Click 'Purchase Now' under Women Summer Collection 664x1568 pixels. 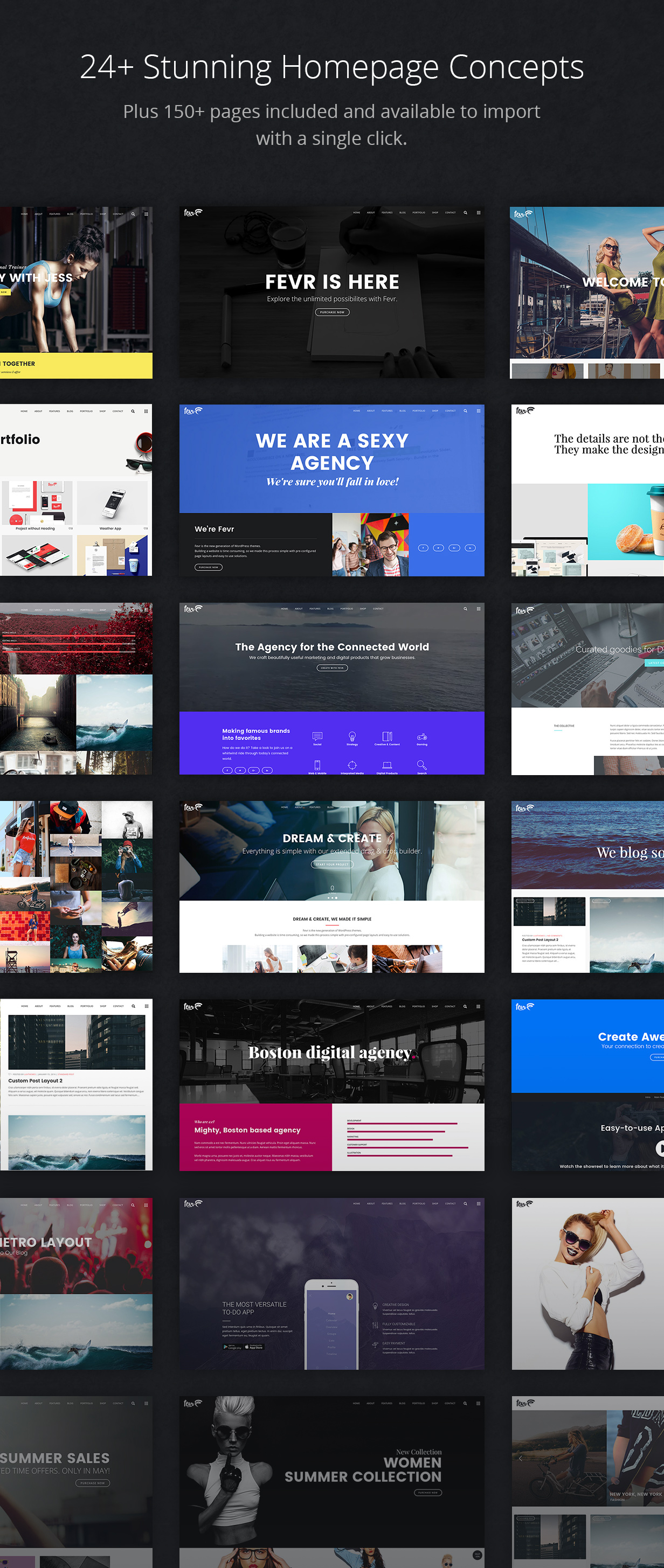pyautogui.click(x=427, y=1493)
